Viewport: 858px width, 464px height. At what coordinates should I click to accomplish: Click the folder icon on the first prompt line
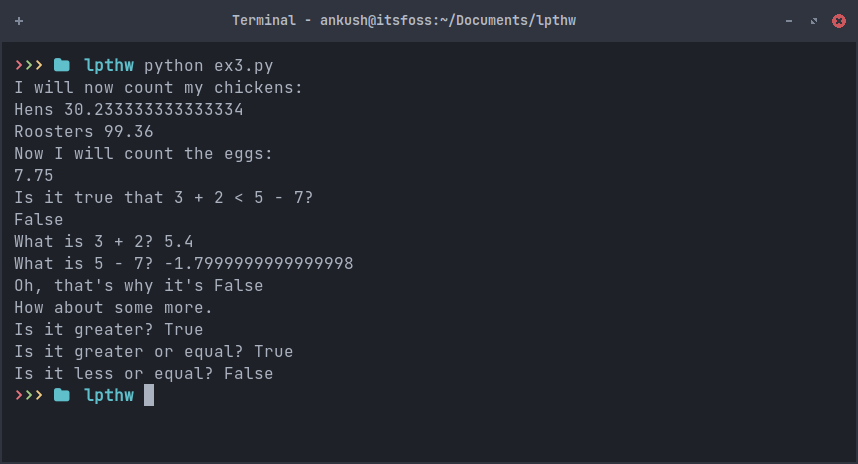(62, 66)
